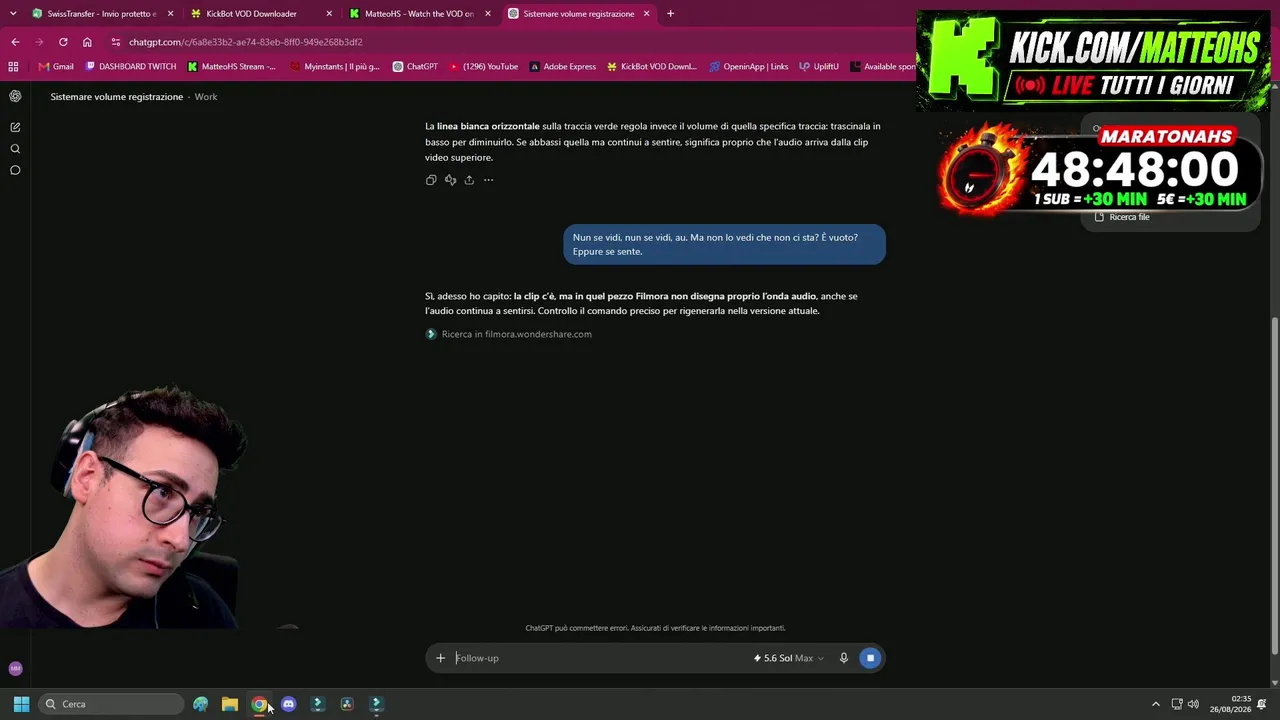Go to the browser home page
The width and height of the screenshot is (1280, 720).
[x=87, y=42]
